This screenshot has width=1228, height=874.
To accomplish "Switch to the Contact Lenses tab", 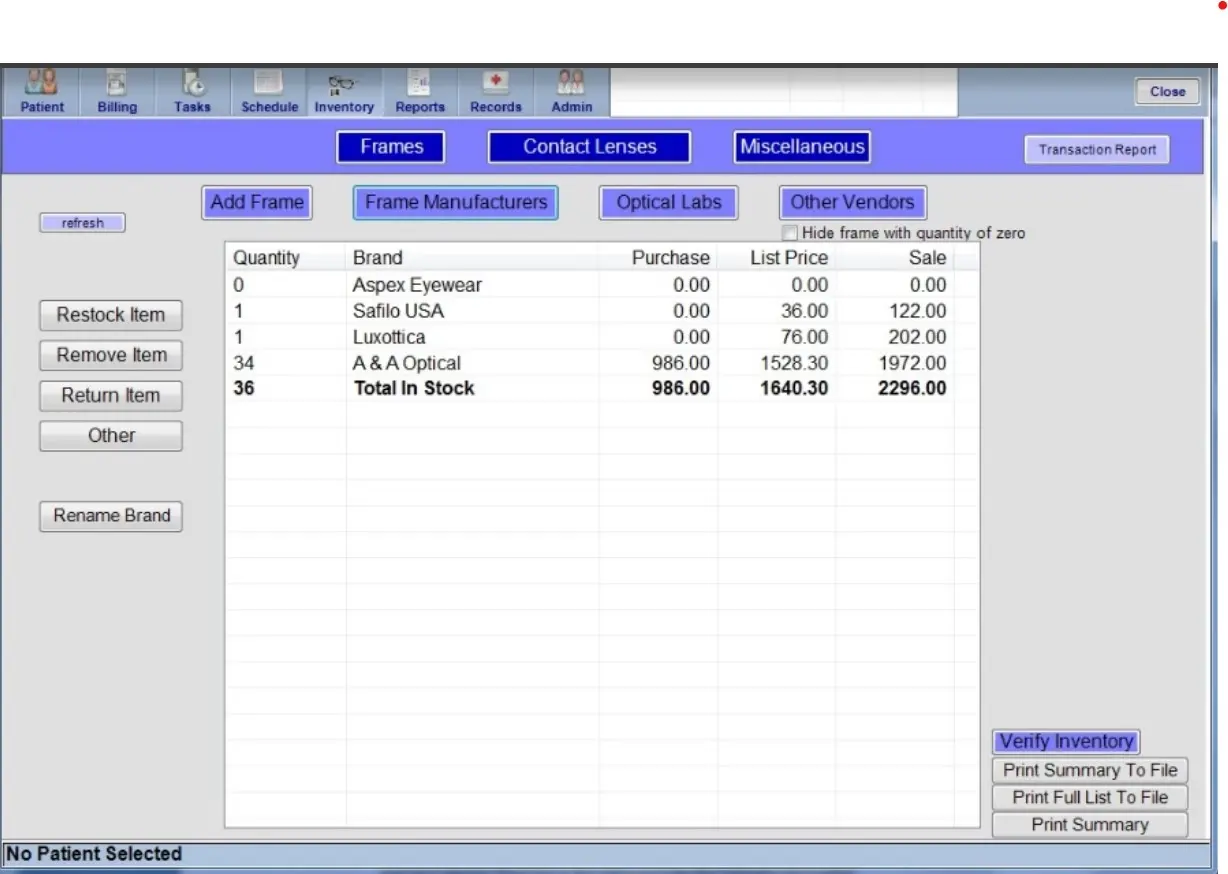I will 588,146.
